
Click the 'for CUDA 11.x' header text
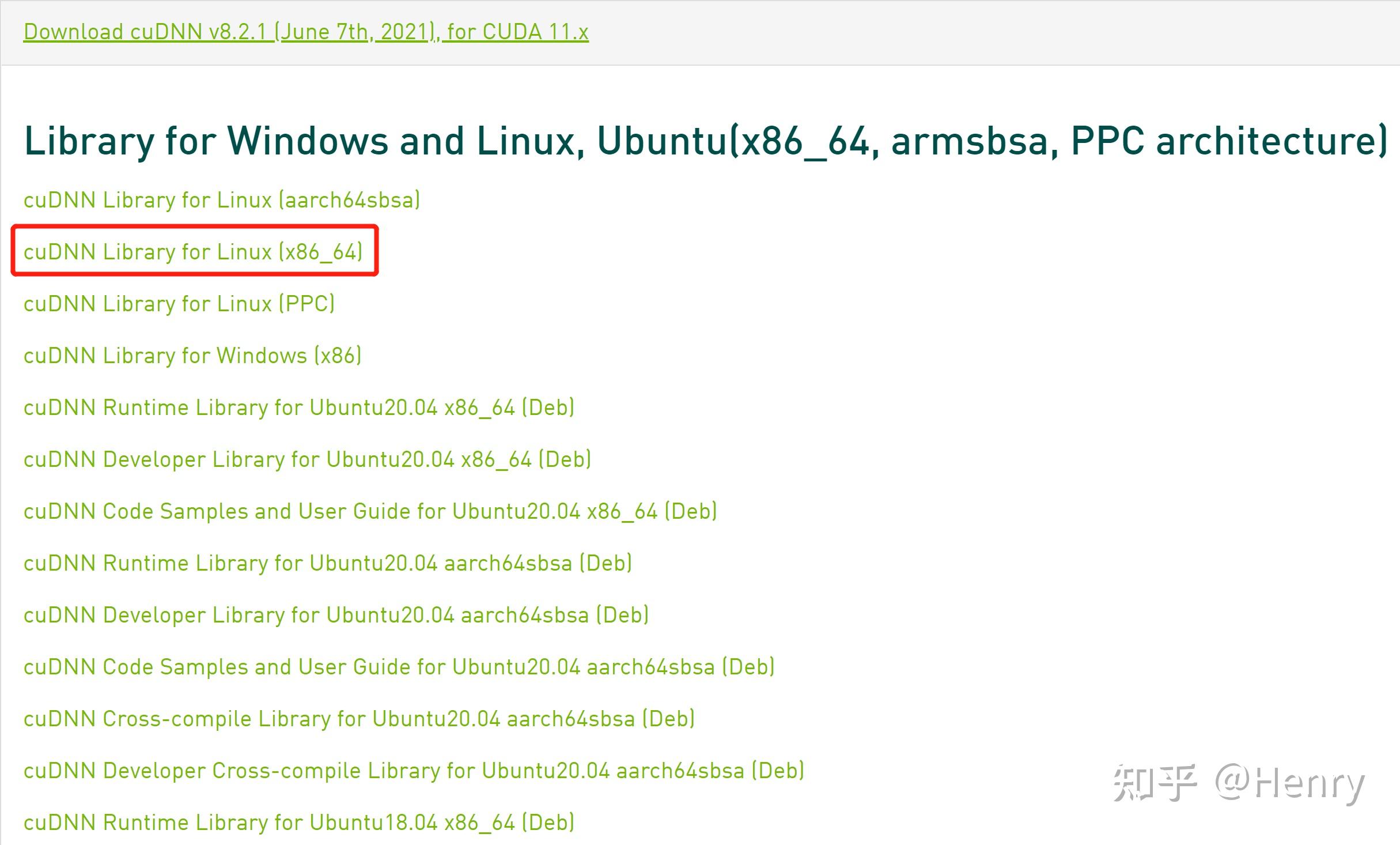[x=517, y=32]
